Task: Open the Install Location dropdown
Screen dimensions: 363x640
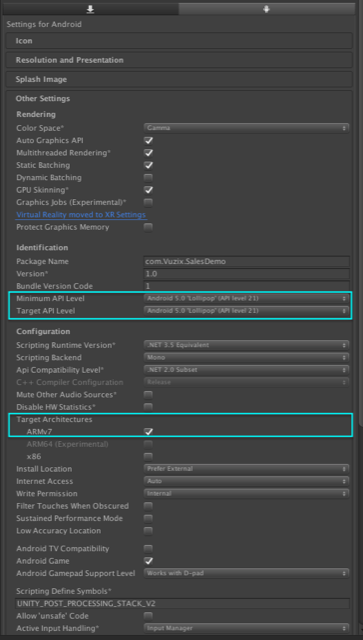Action: [x=246, y=469]
